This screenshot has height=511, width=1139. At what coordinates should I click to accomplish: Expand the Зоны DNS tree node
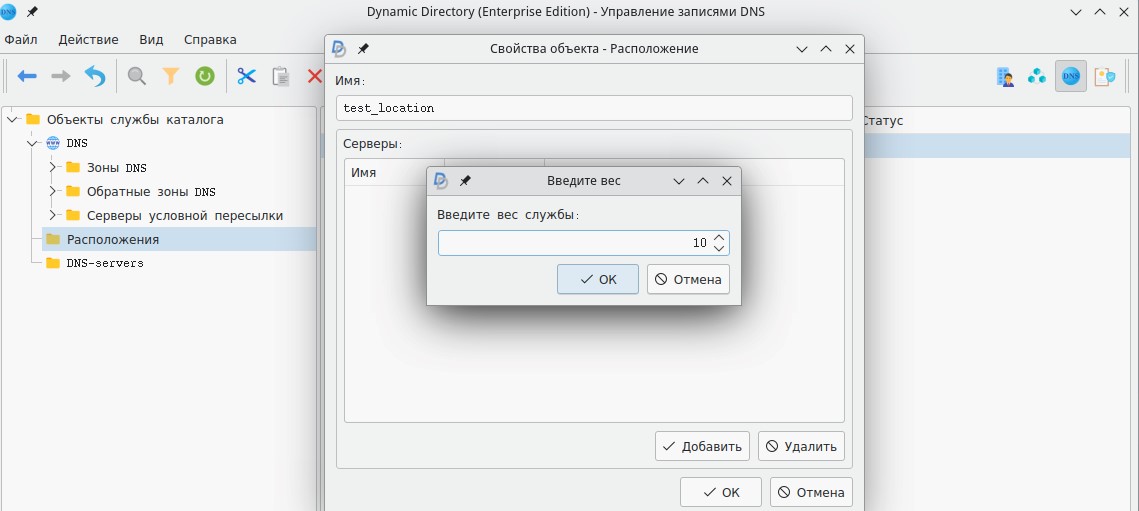click(54, 167)
